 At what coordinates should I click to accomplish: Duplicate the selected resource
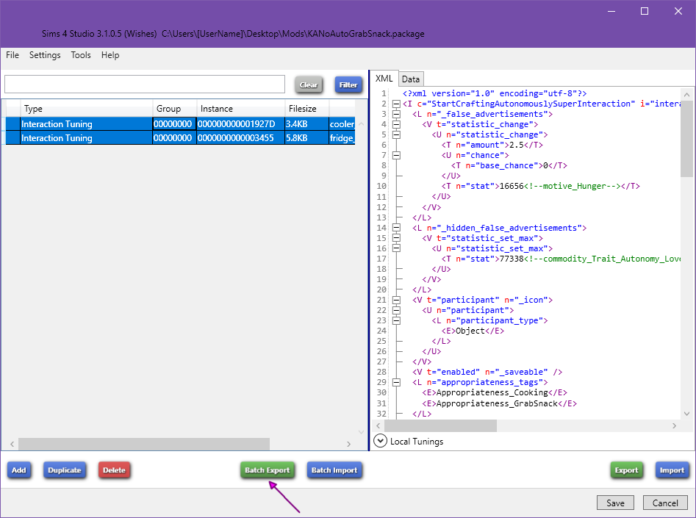point(64,470)
